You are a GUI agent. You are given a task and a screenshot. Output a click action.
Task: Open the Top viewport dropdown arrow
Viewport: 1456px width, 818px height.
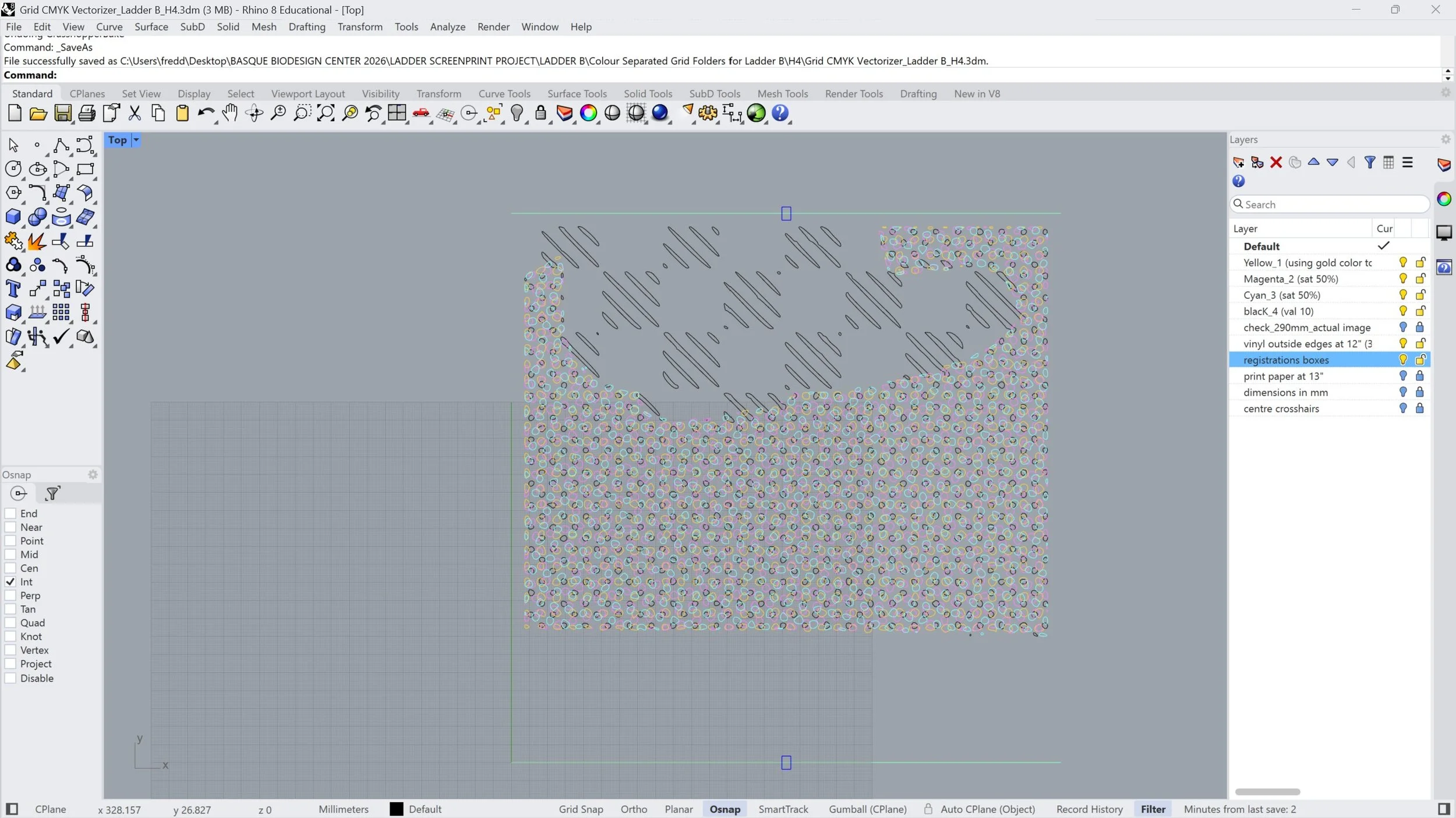pyautogui.click(x=136, y=140)
